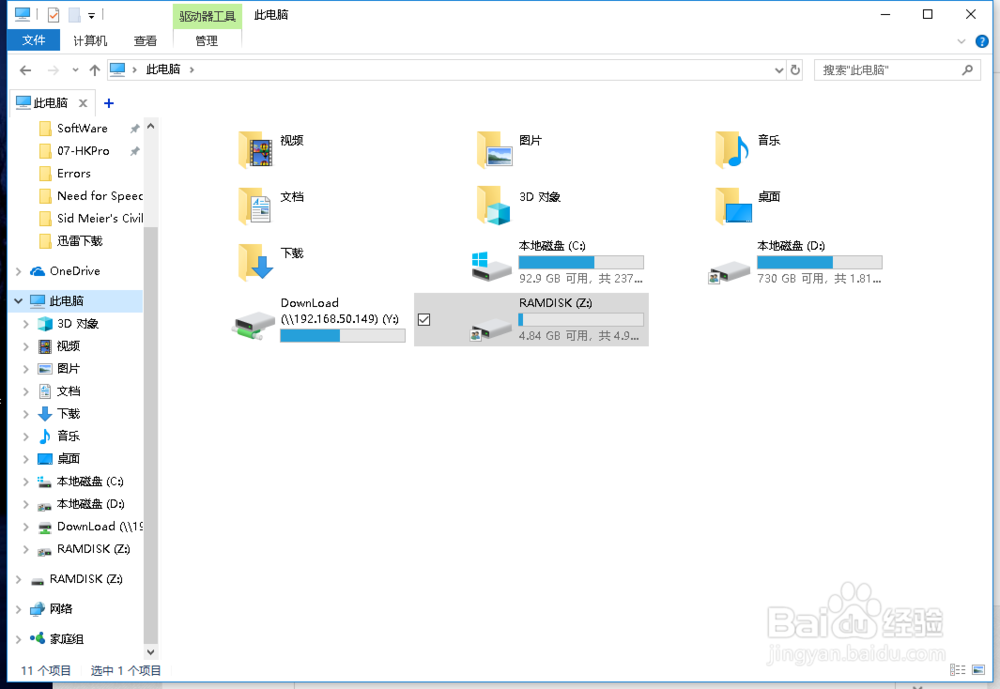Open the 计算机 ribbon tab
The width and height of the screenshot is (1000, 689).
coord(90,41)
